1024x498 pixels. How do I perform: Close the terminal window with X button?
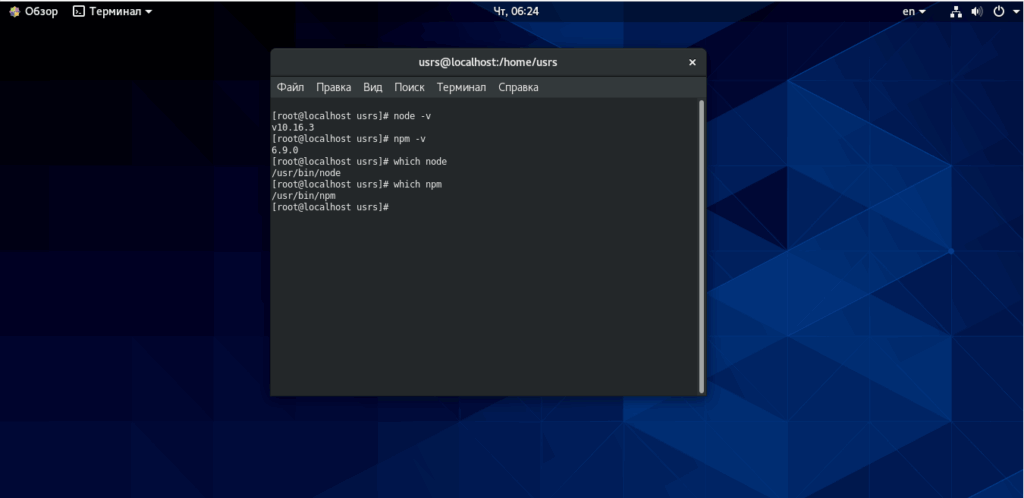[x=692, y=63]
